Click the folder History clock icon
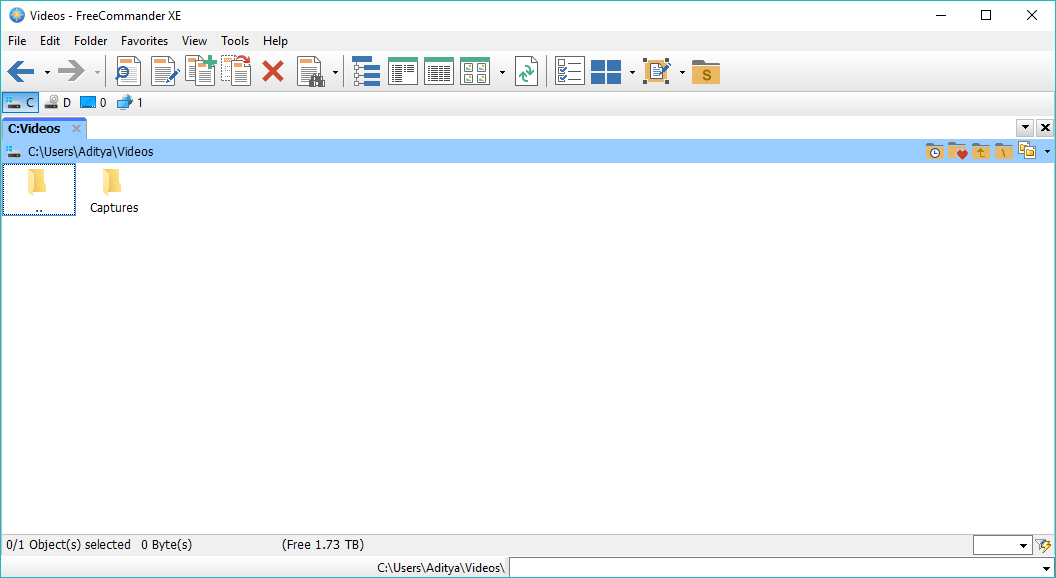This screenshot has height=578, width=1056. pyautogui.click(x=934, y=152)
